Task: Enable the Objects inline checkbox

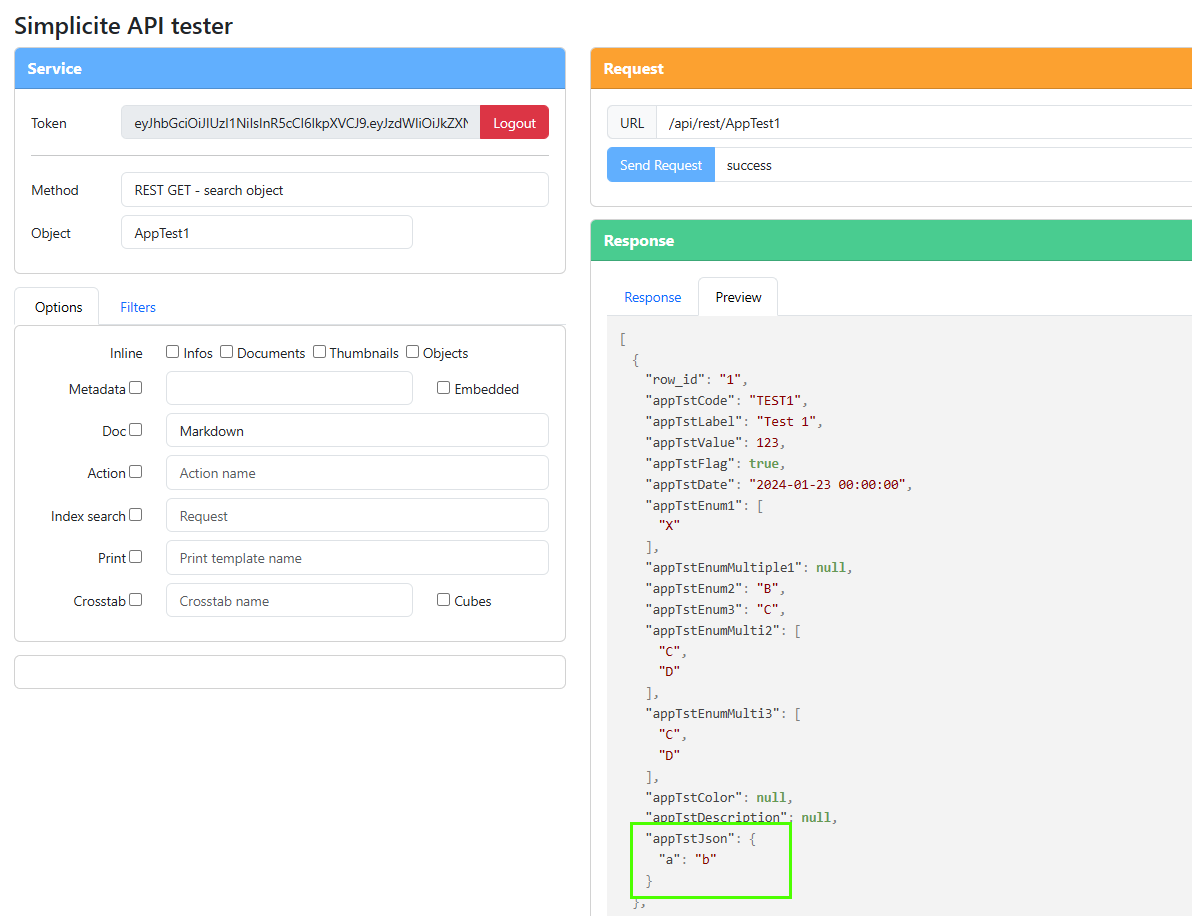Action: pos(413,352)
